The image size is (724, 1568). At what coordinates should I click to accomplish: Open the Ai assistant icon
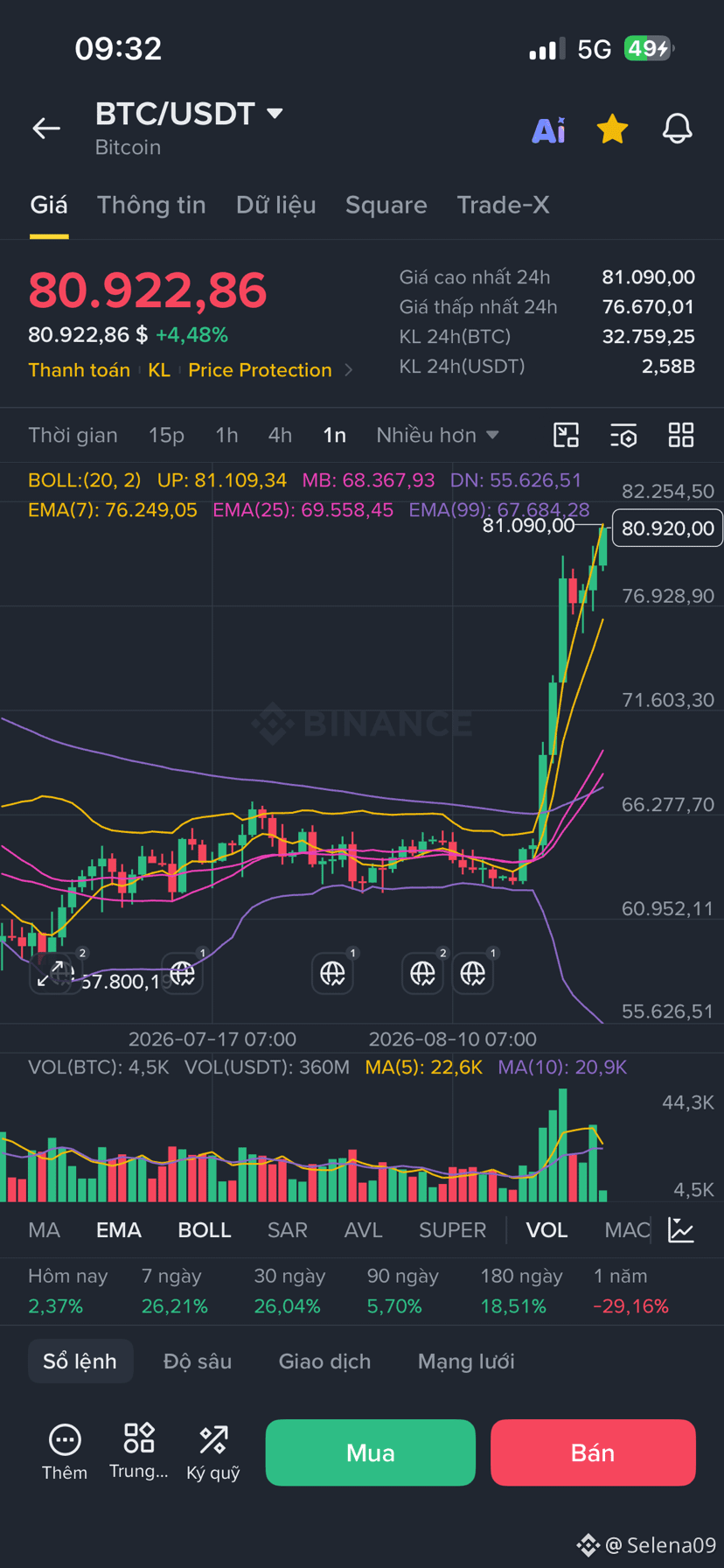tap(549, 129)
